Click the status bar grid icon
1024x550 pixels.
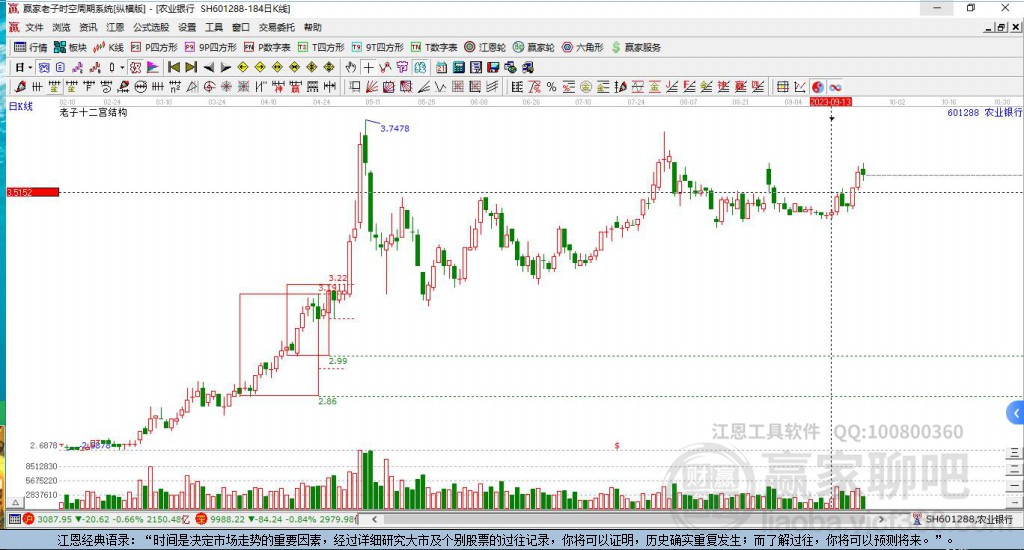point(14,519)
